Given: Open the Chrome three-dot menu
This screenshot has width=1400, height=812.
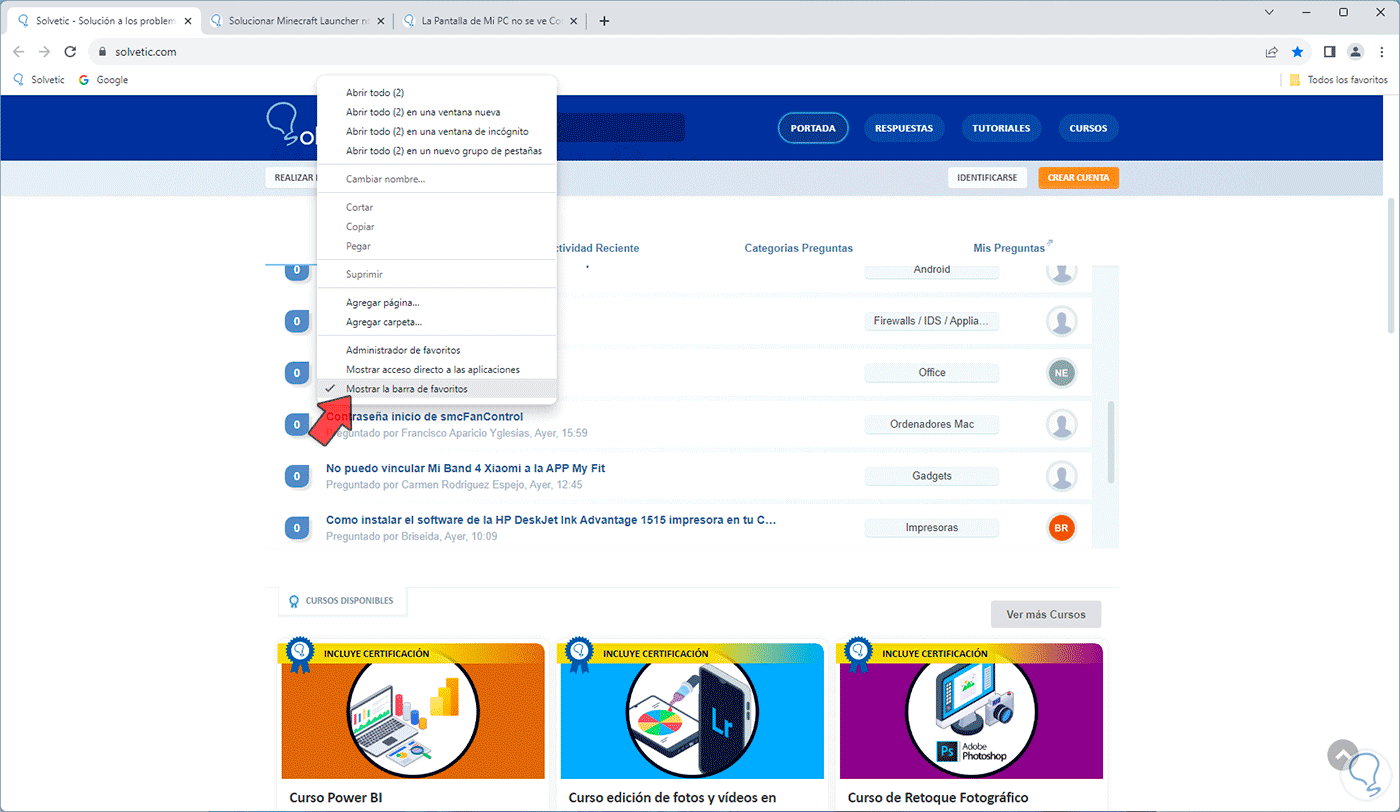Looking at the screenshot, I should (x=1381, y=52).
